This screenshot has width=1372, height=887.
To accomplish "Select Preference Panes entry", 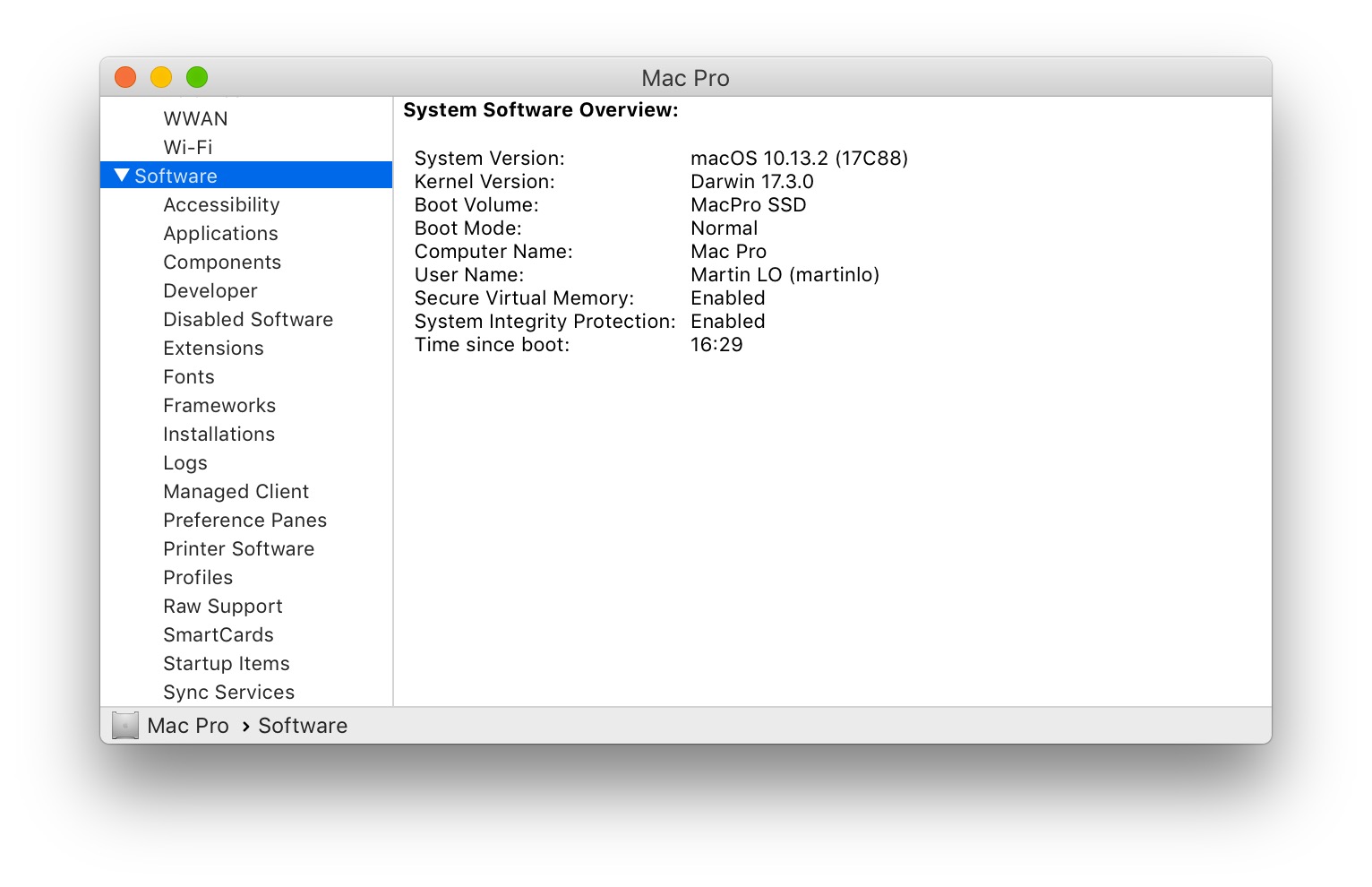I will (x=244, y=521).
